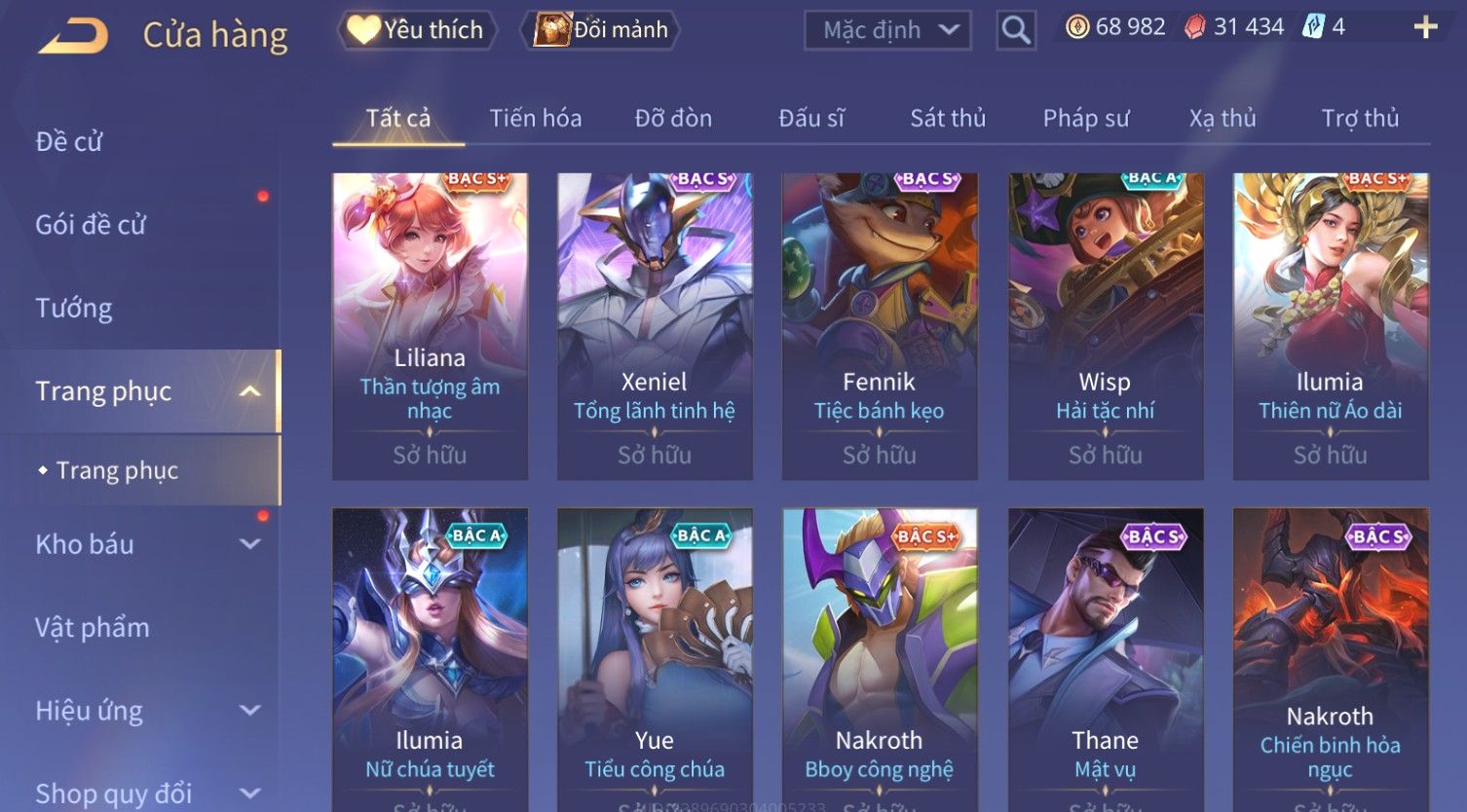Expand the Kho báu sidebar section
The height and width of the screenshot is (812, 1467).
tap(250, 544)
